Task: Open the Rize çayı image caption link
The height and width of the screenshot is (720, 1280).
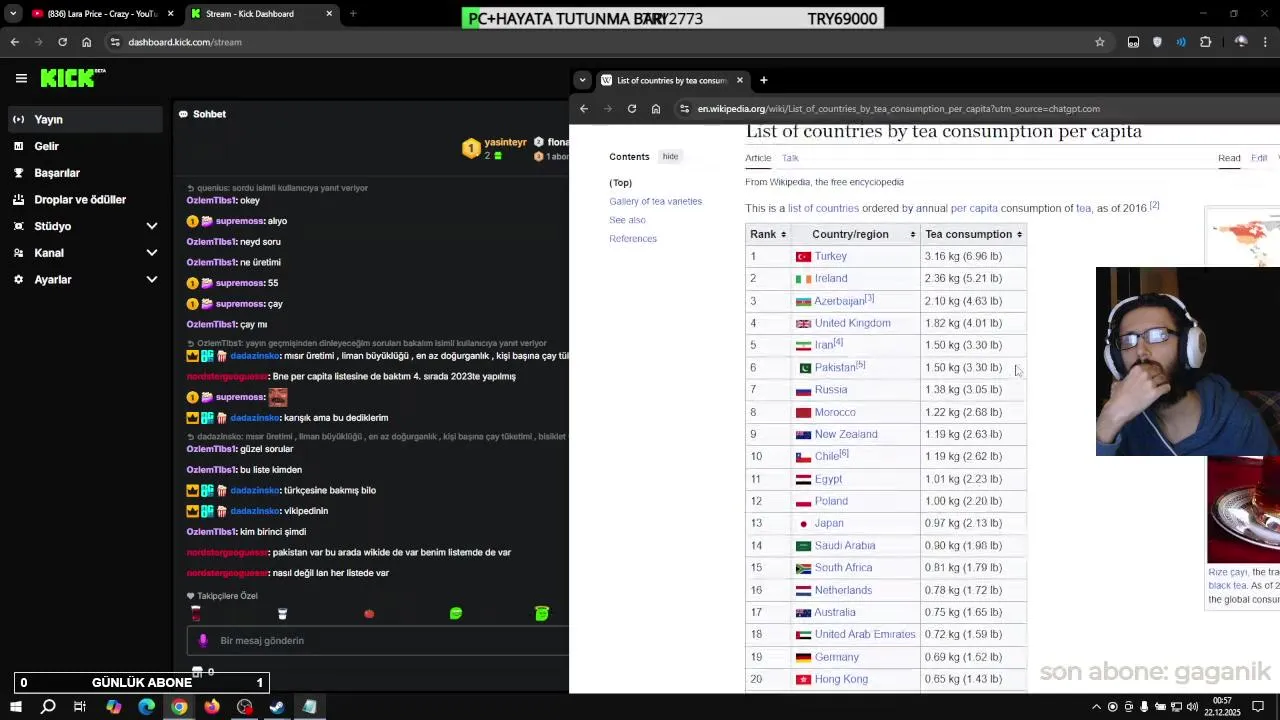Action: click(x=1227, y=573)
